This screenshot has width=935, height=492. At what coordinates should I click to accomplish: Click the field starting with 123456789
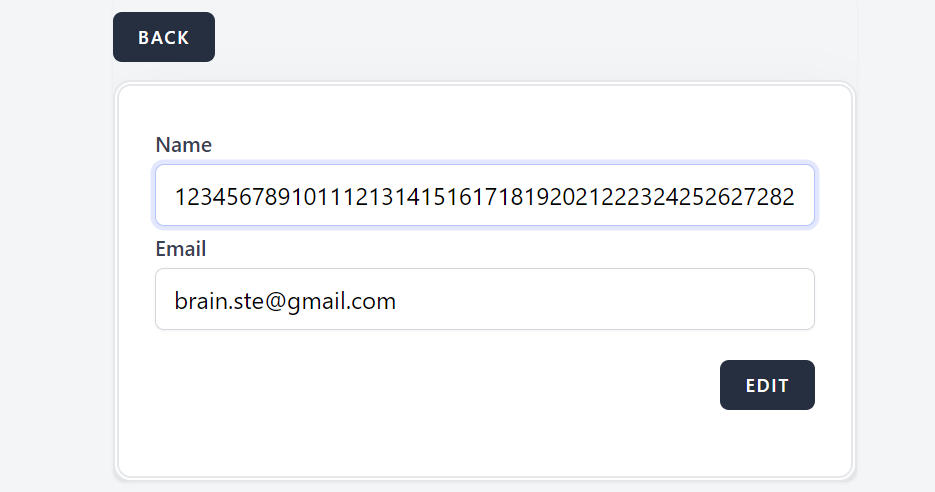pos(484,196)
